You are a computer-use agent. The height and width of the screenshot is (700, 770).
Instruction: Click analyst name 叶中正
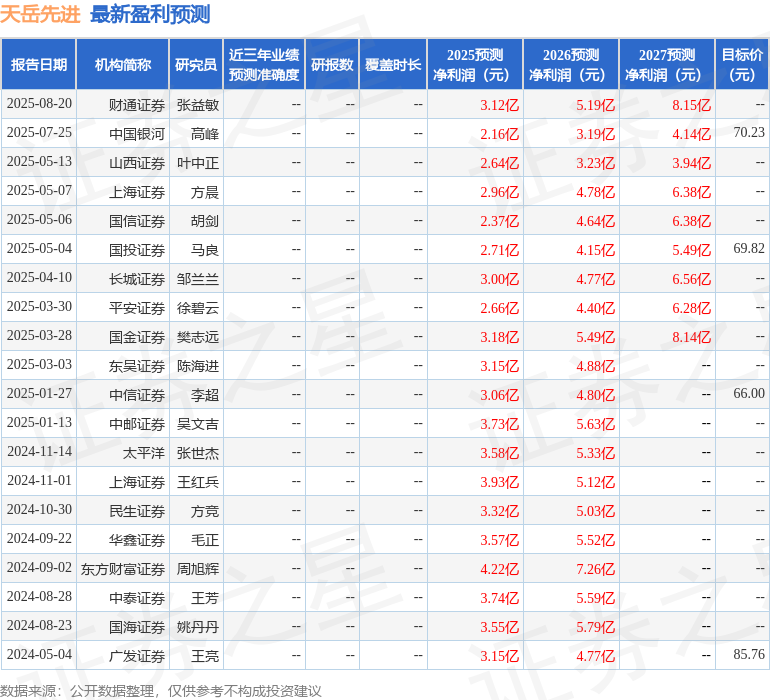pyautogui.click(x=197, y=163)
